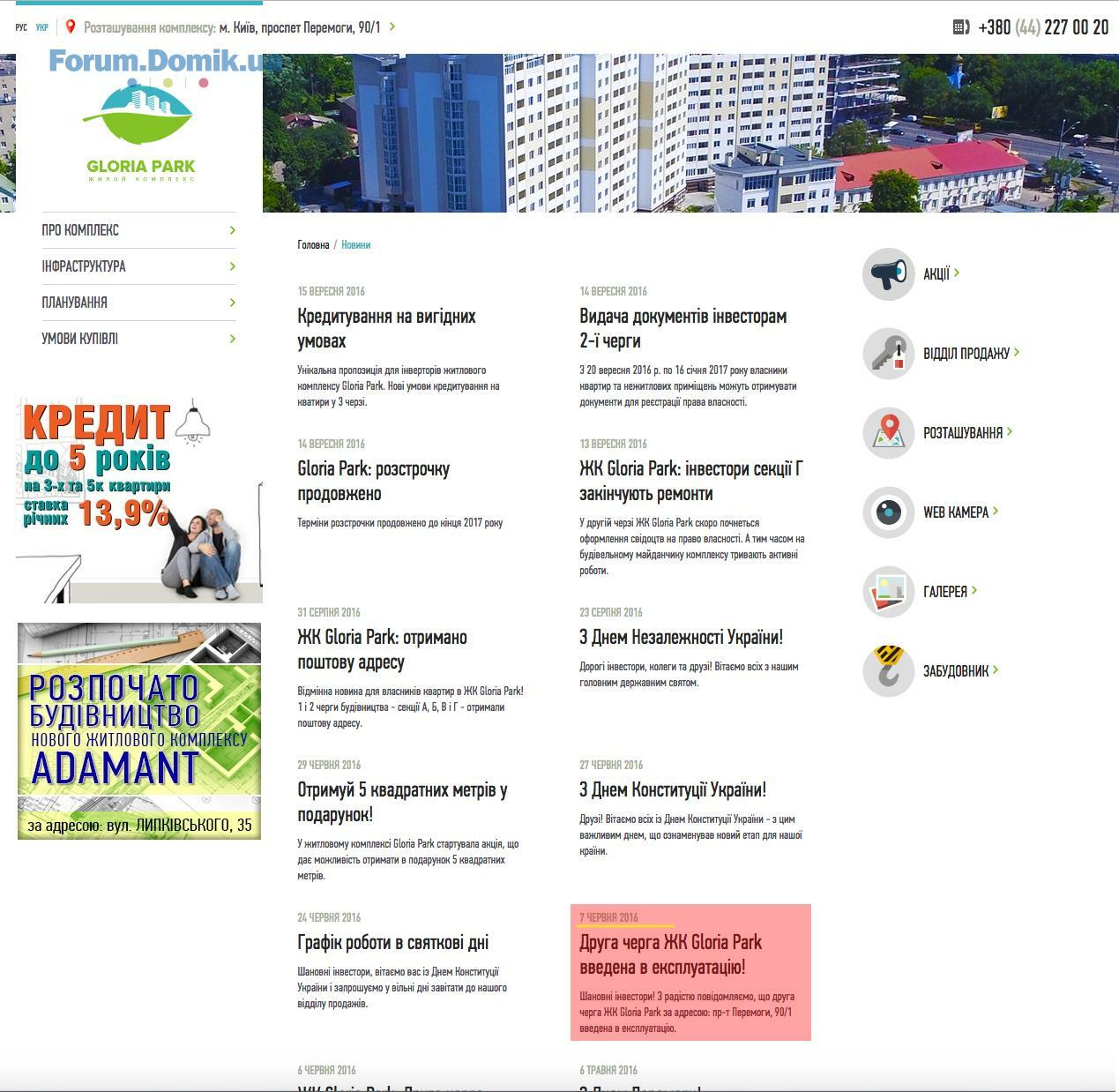Click the red location pin in header
1119x1092 pixels.
coord(71,27)
